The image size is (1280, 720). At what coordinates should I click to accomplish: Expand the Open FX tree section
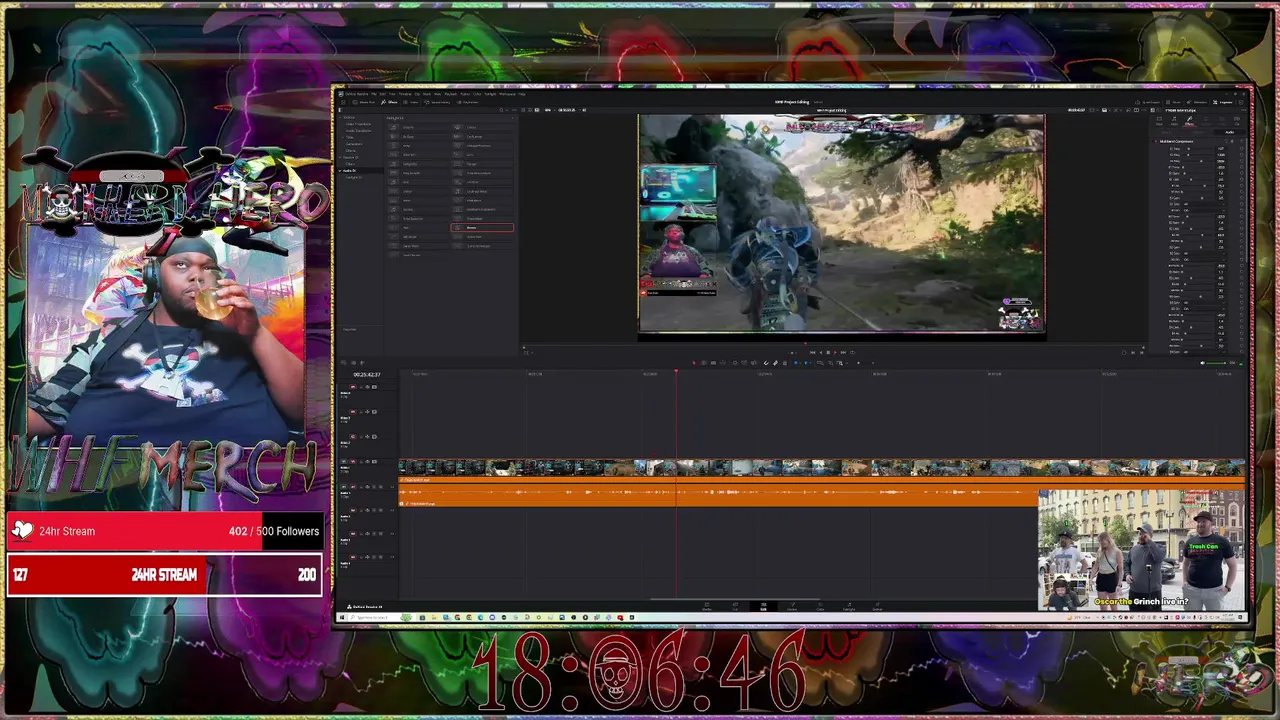coord(340,157)
